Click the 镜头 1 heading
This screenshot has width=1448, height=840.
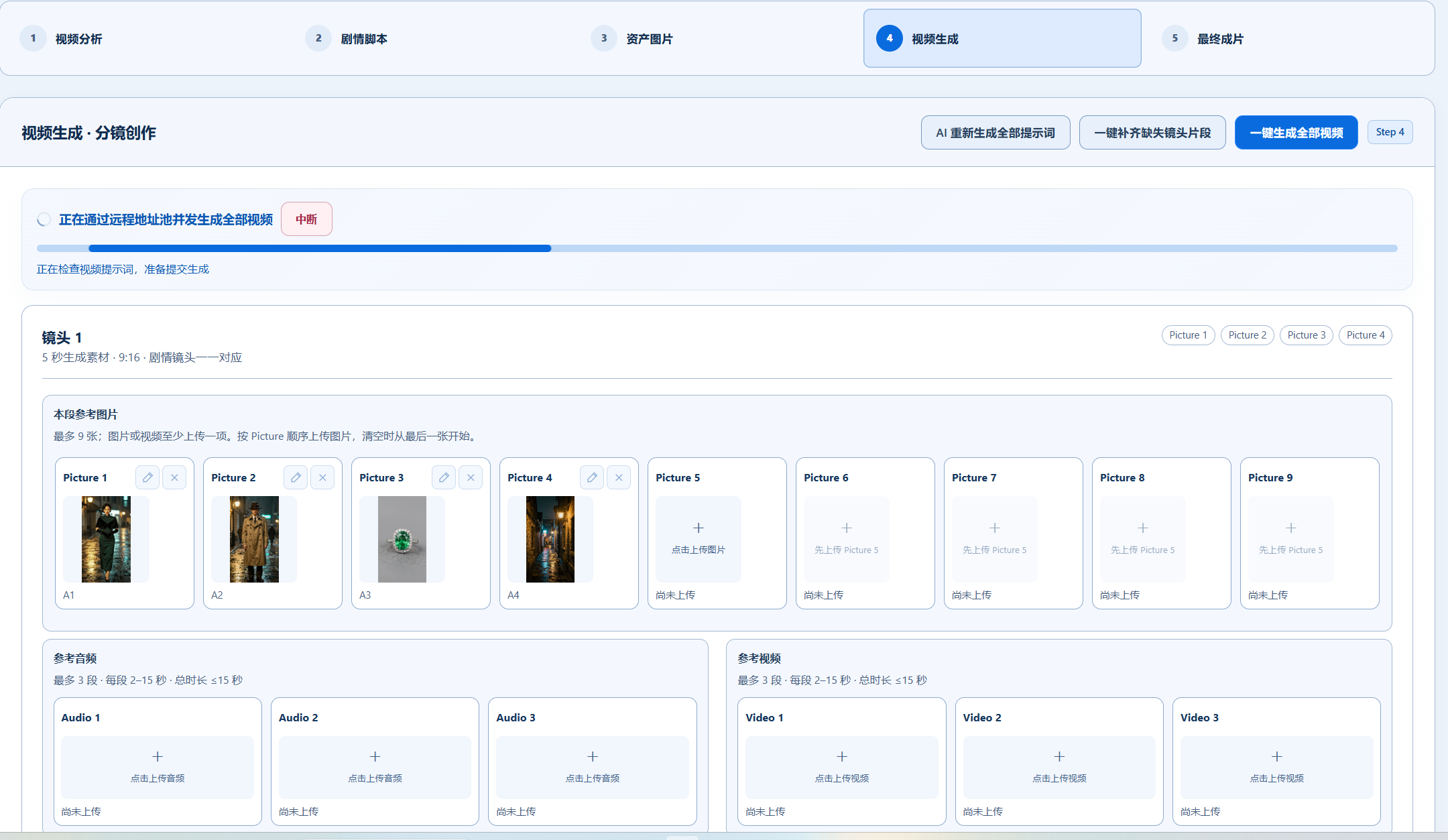[x=62, y=338]
